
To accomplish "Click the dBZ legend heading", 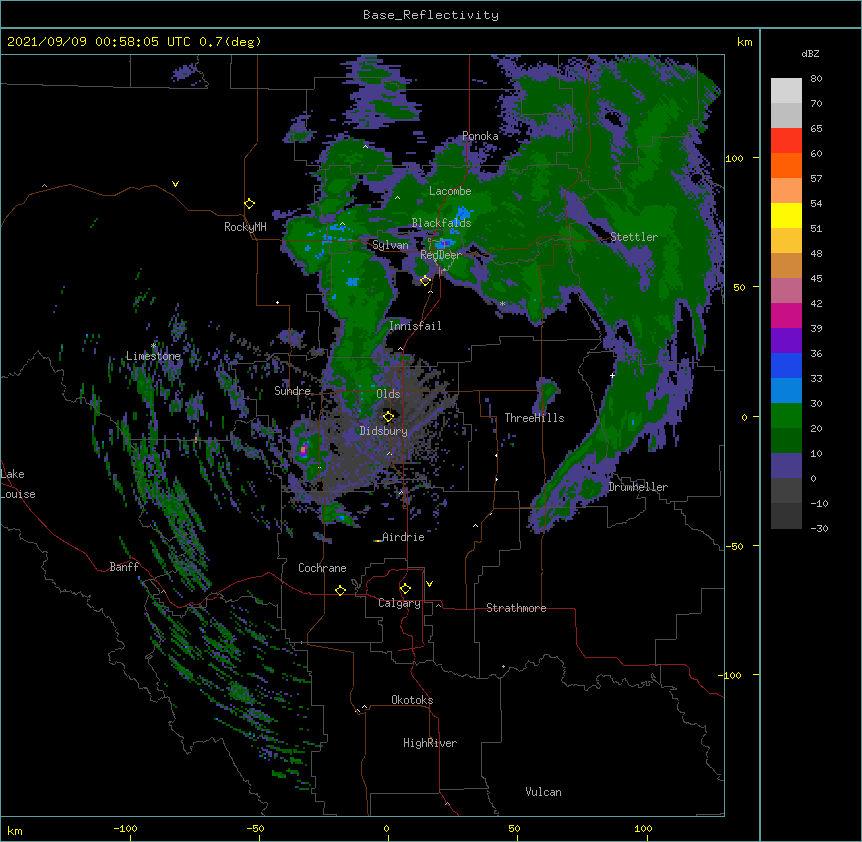I will [810, 54].
